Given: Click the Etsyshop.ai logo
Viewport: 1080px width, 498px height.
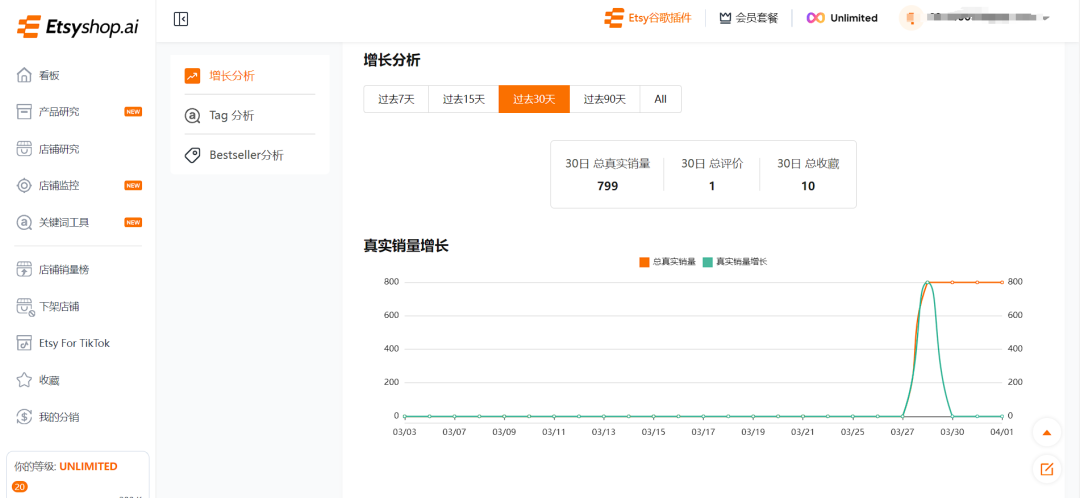Looking at the screenshot, I should pos(76,26).
